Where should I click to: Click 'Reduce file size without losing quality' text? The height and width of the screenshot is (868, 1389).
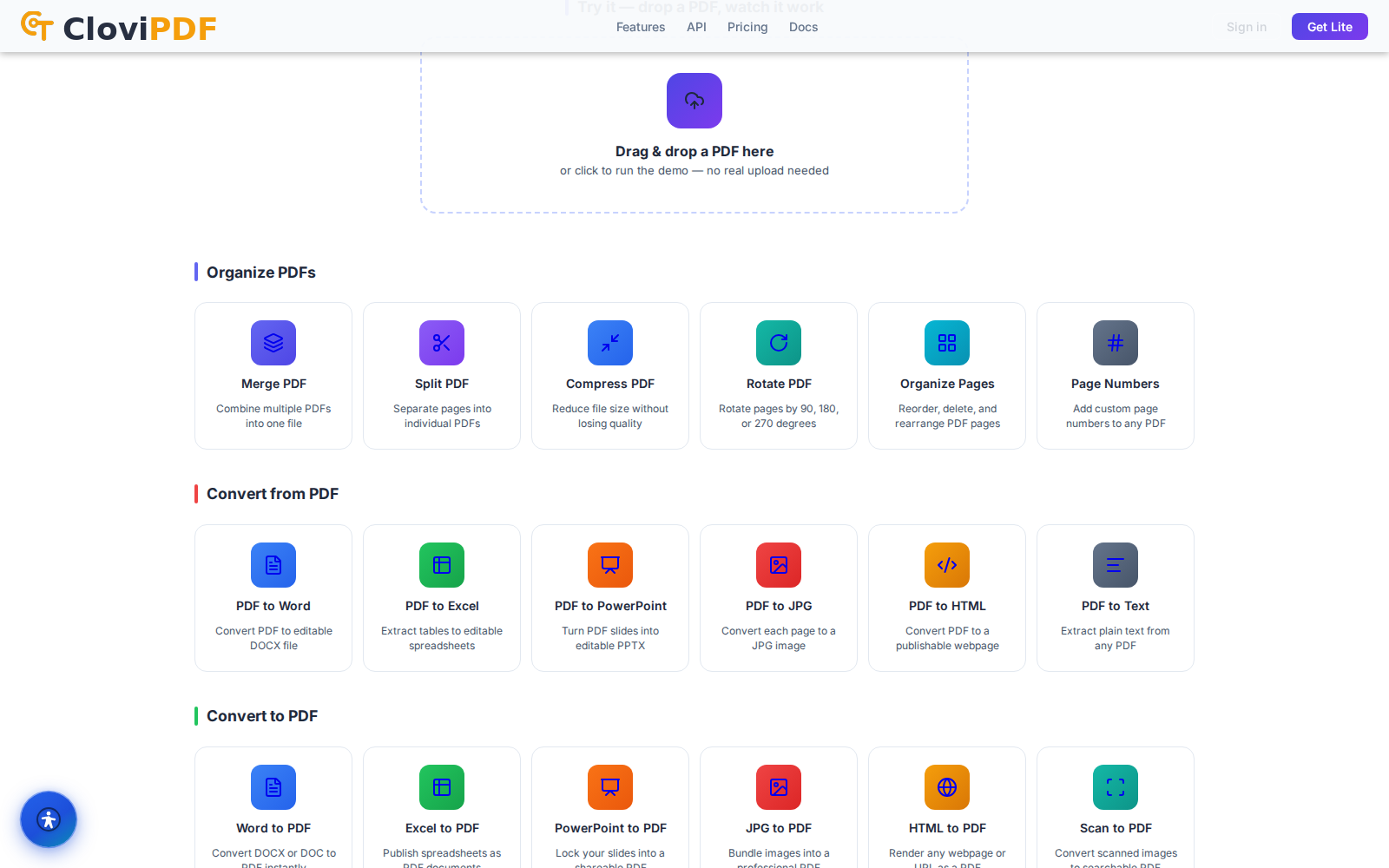610,416
